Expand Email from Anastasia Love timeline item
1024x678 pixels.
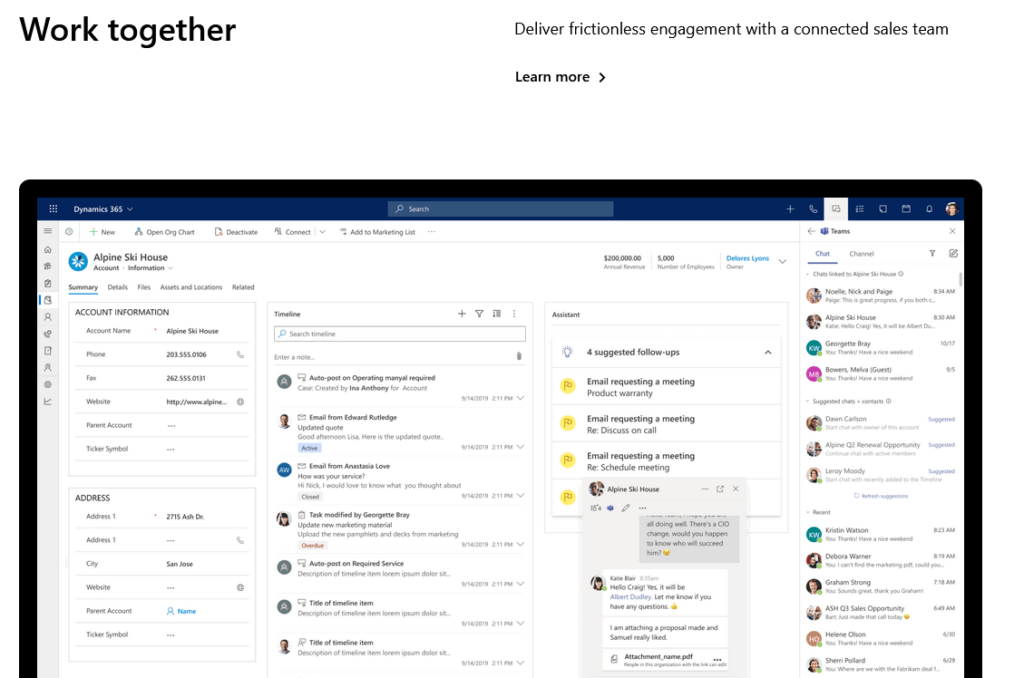520,496
